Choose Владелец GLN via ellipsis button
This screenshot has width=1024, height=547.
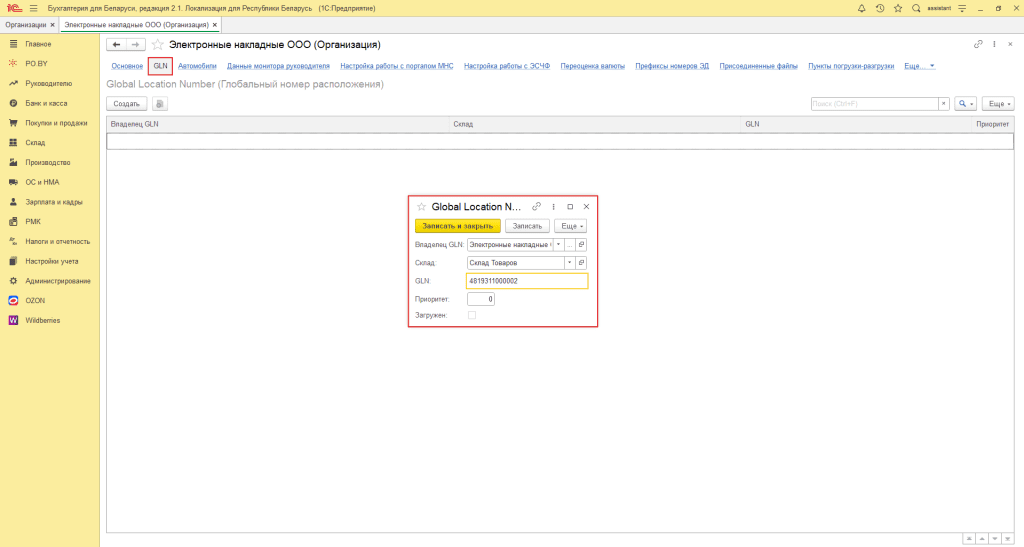coord(569,244)
